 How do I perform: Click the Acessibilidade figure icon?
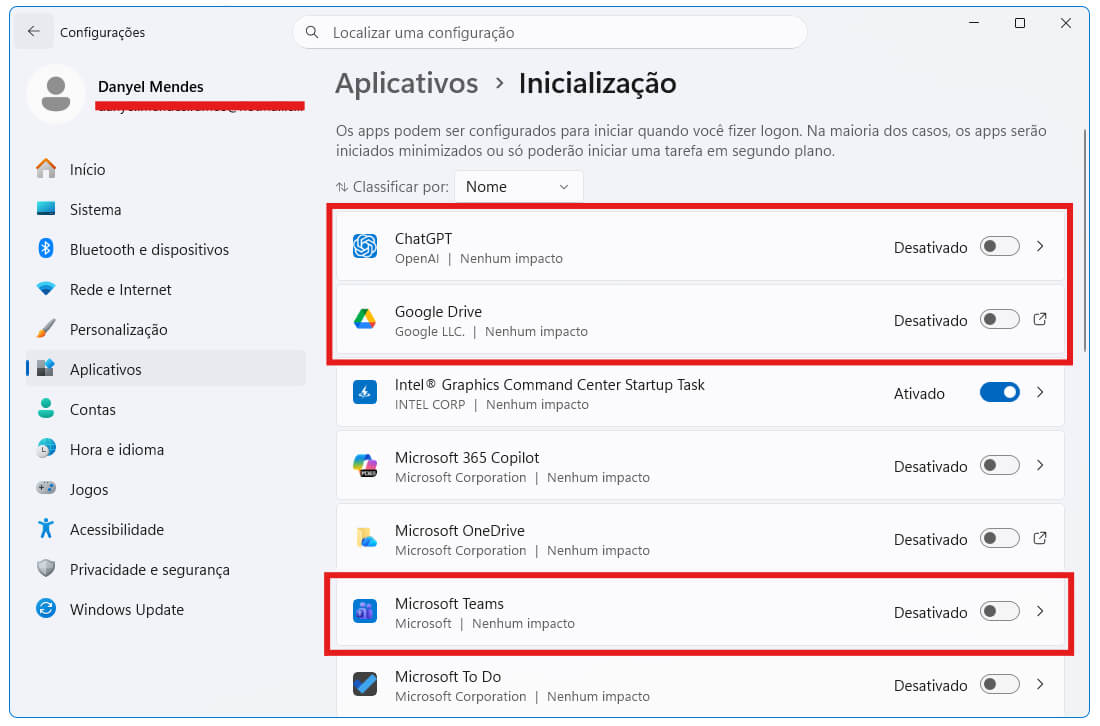(46, 528)
